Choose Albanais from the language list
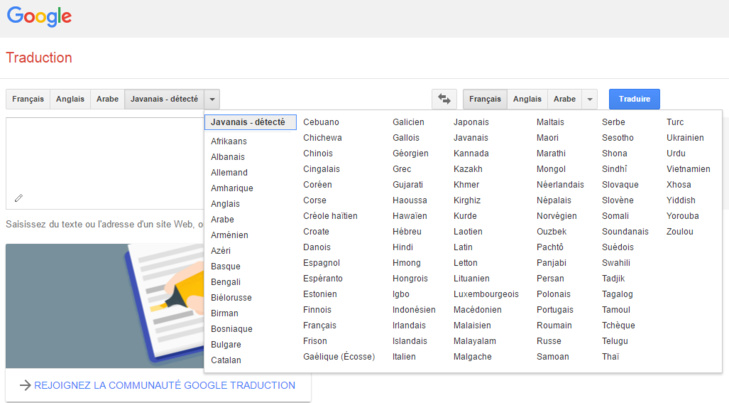 228,157
